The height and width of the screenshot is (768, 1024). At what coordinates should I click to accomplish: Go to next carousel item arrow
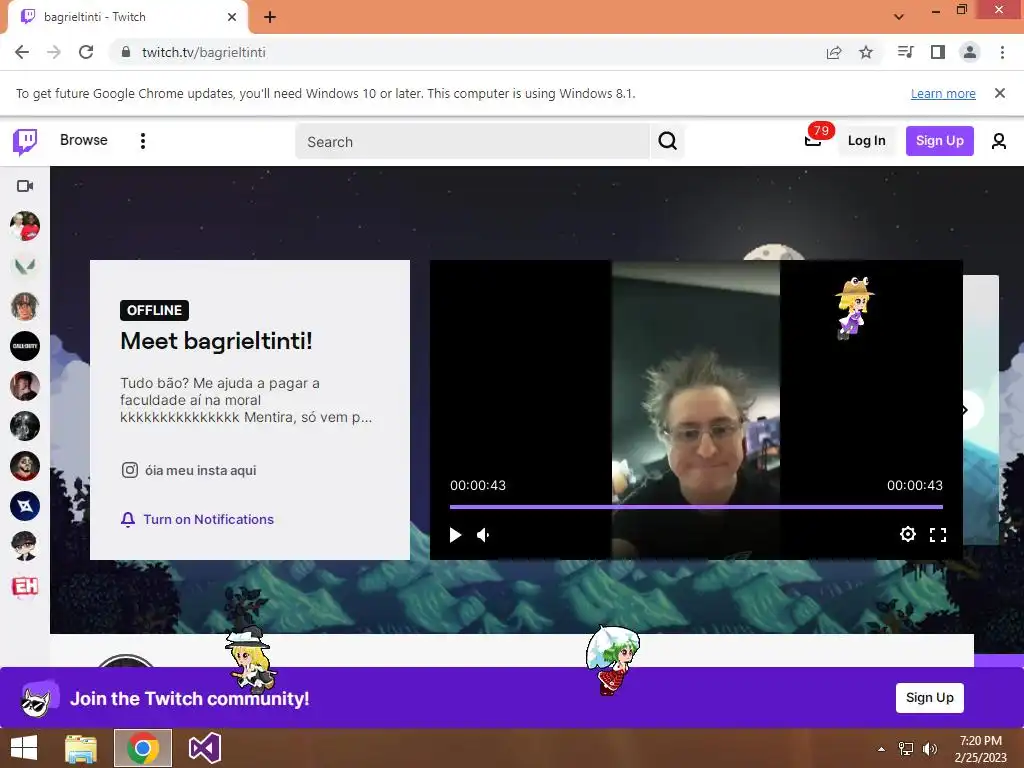tap(966, 410)
